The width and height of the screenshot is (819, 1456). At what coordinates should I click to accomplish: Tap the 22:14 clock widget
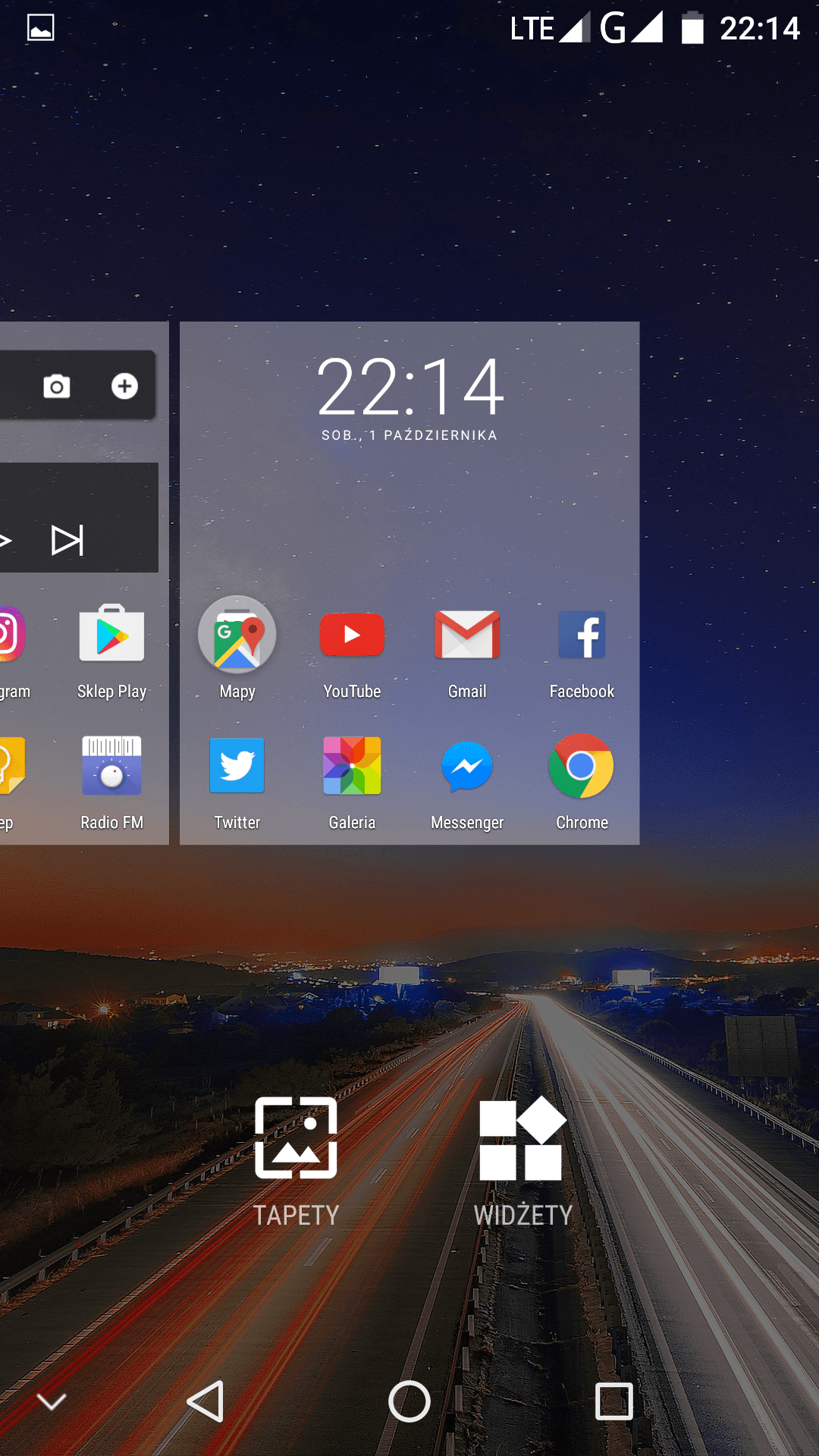409,387
